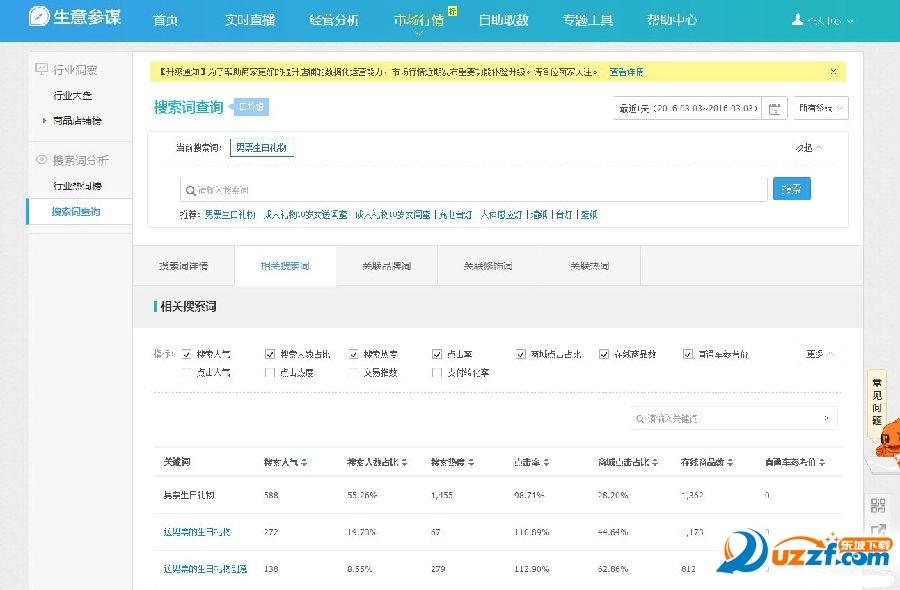The image size is (900, 590).
Task: Click the 生意参谋 logo
Action: pyautogui.click(x=75, y=17)
